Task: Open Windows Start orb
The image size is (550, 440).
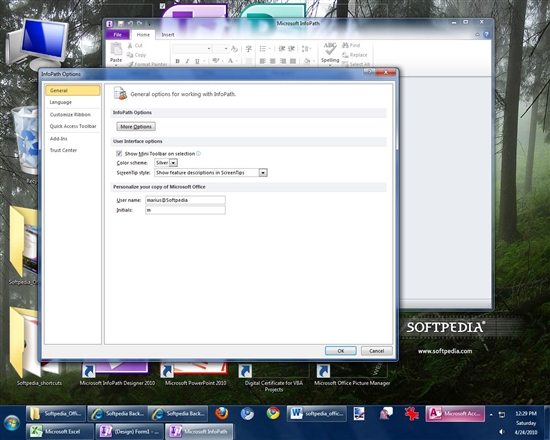Action: point(12,423)
